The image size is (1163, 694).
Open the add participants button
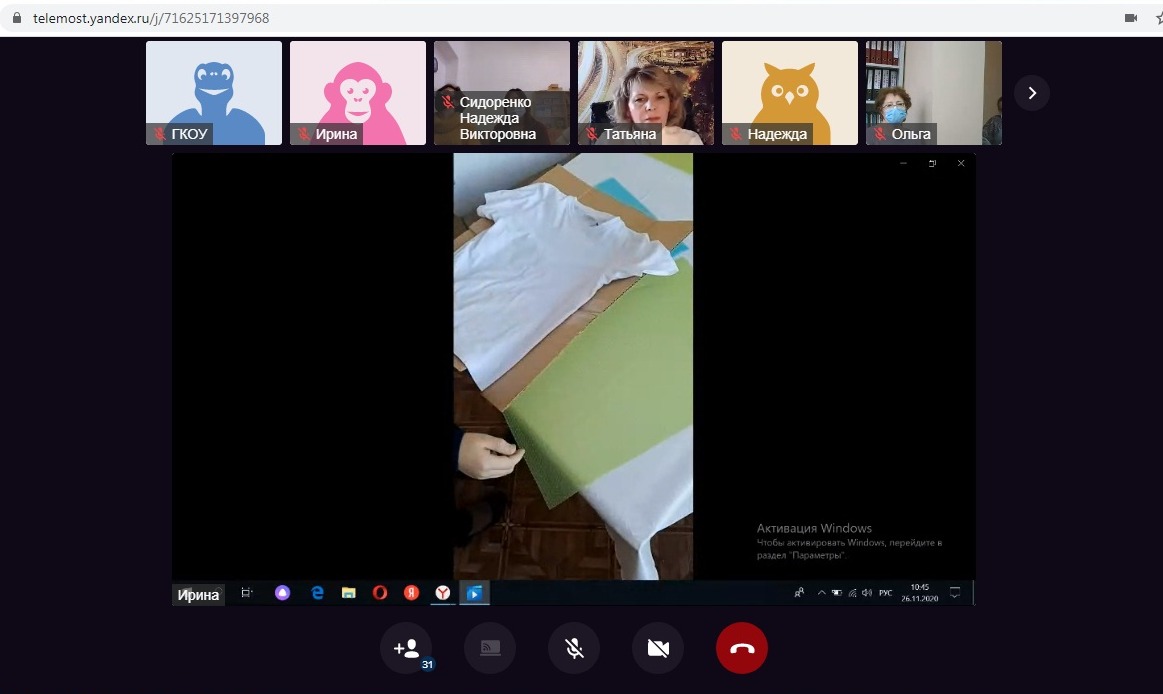[406, 648]
